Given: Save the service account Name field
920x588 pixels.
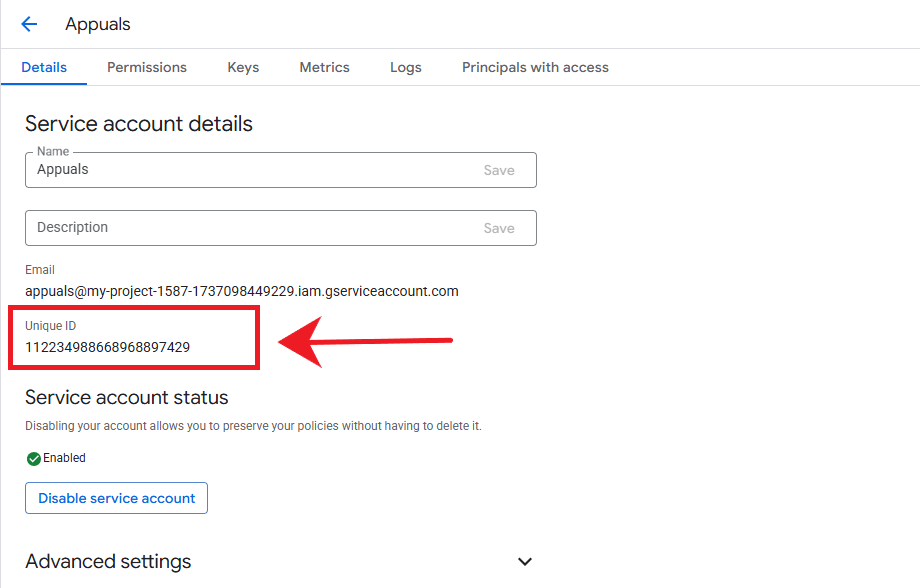Looking at the screenshot, I should pos(499,170).
